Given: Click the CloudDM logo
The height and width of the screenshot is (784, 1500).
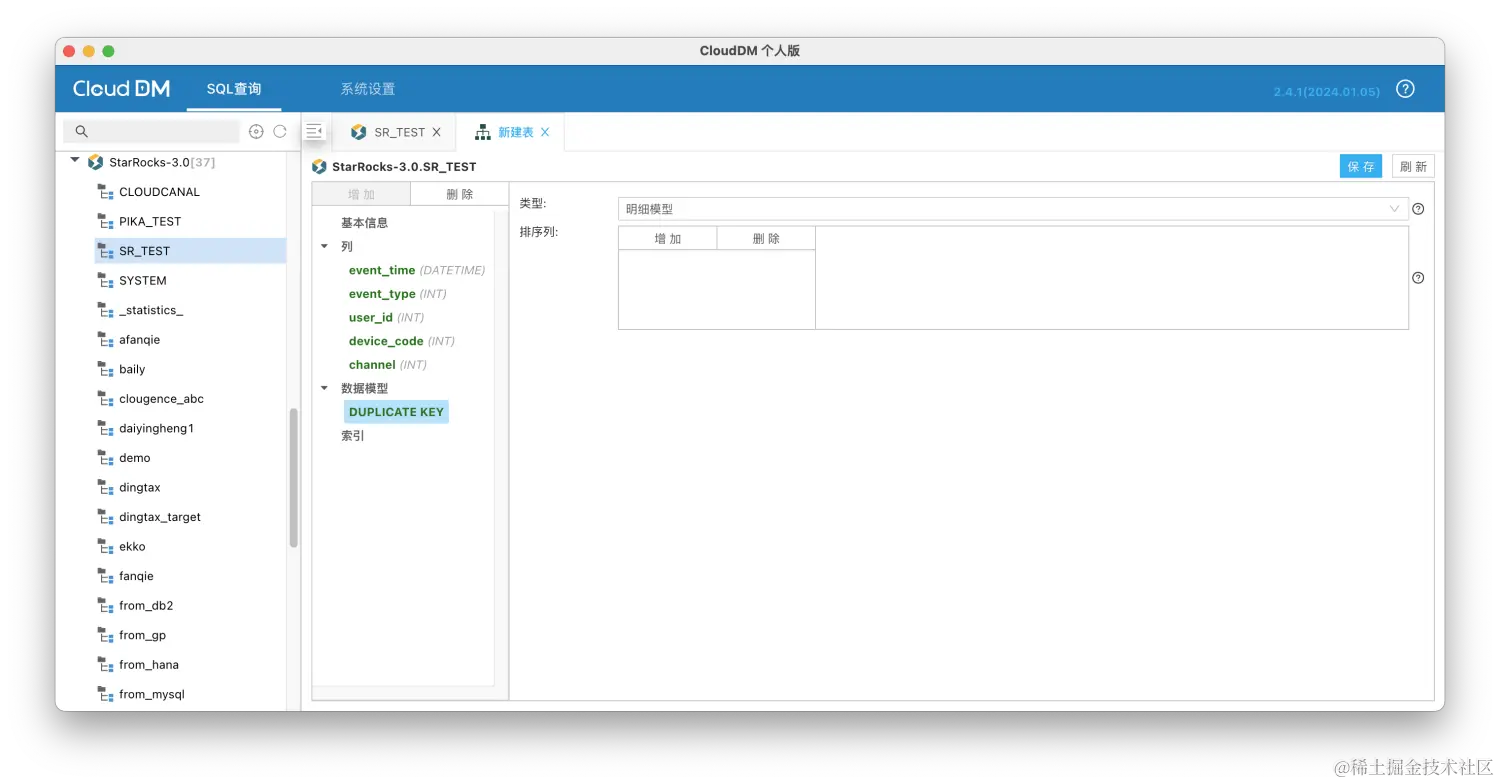Looking at the screenshot, I should [121, 89].
